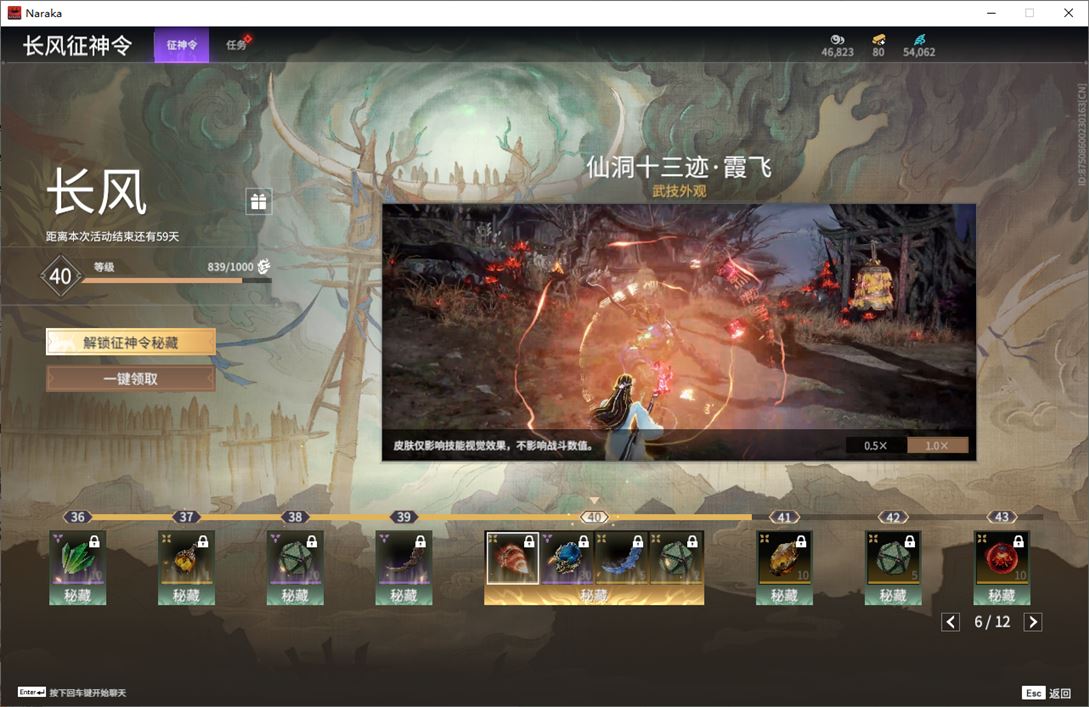Select the level 43 marker on the track
This screenshot has width=1089, height=707.
tap(1001, 517)
